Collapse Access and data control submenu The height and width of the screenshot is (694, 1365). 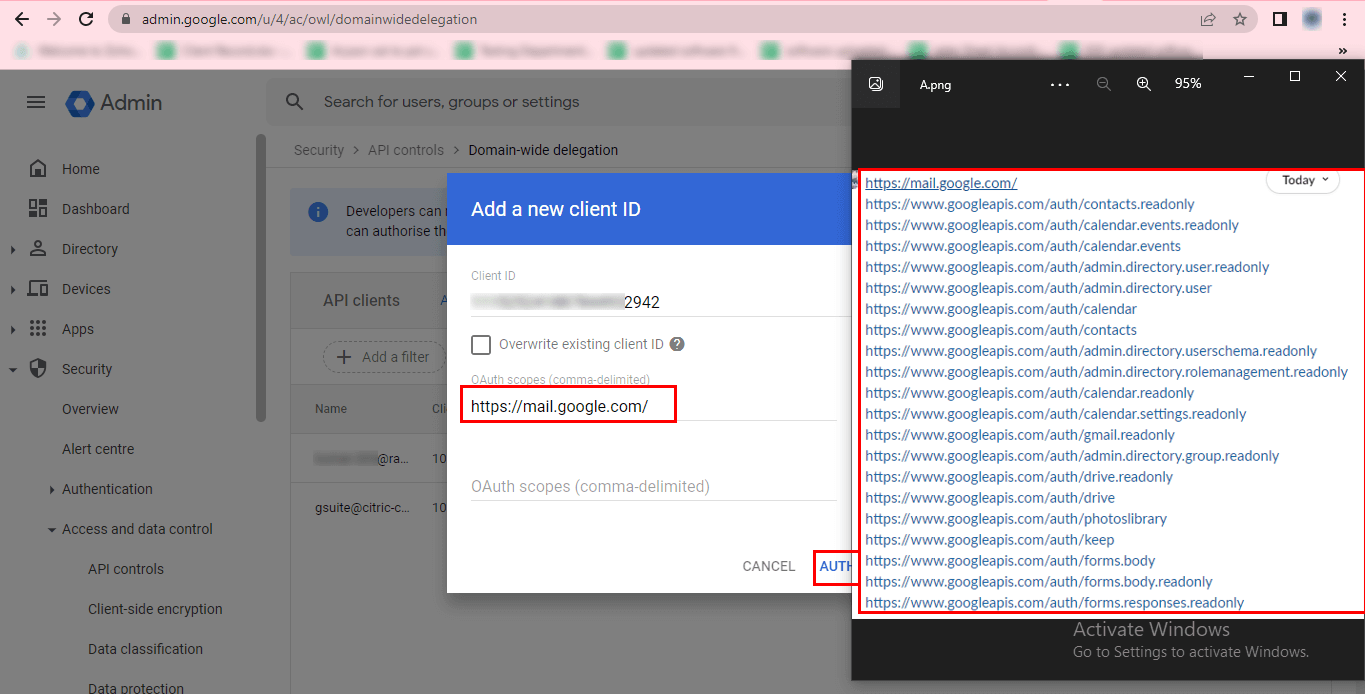[52, 530]
